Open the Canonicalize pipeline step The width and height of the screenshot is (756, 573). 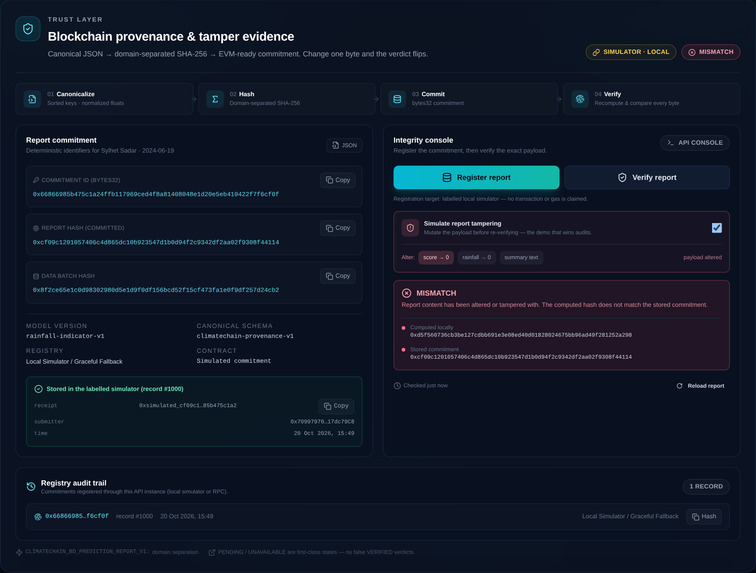[105, 99]
